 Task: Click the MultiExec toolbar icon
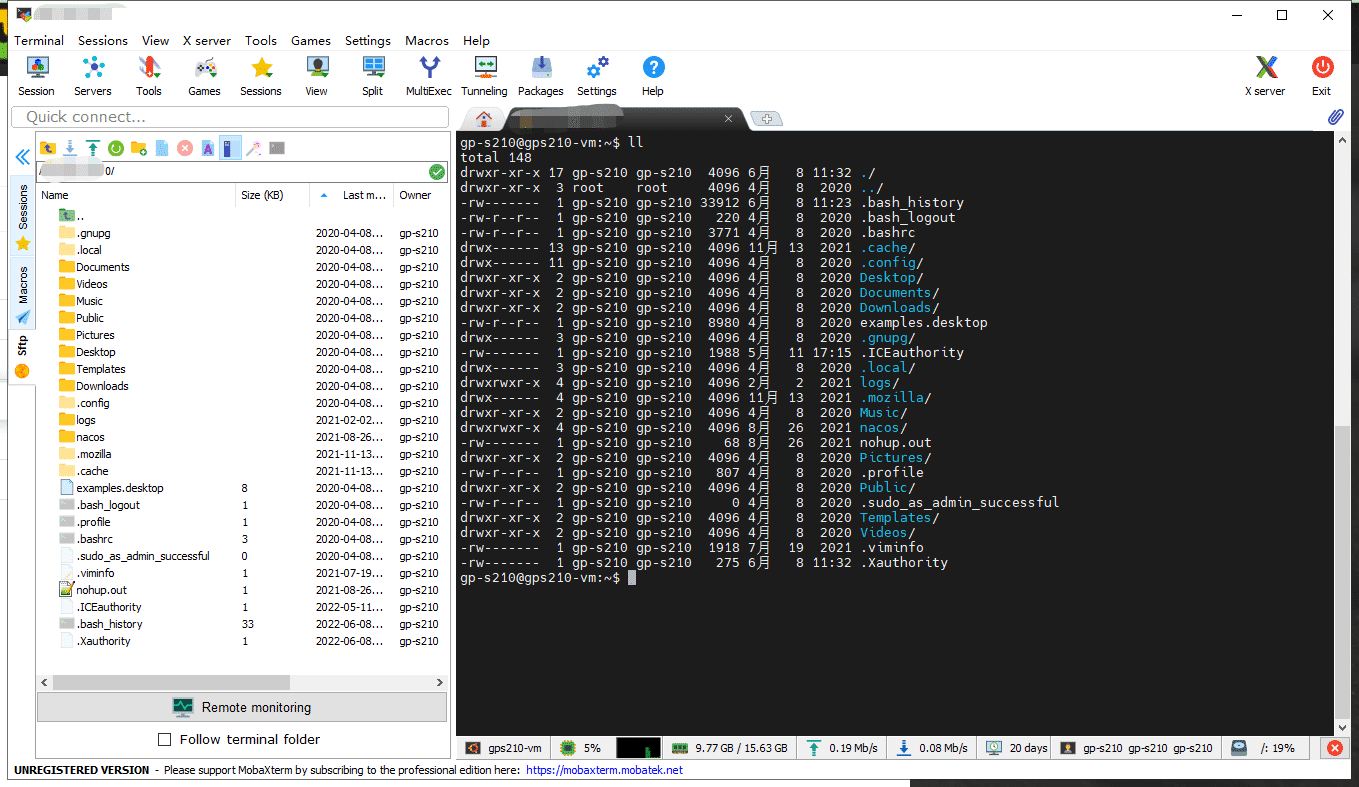tap(428, 75)
